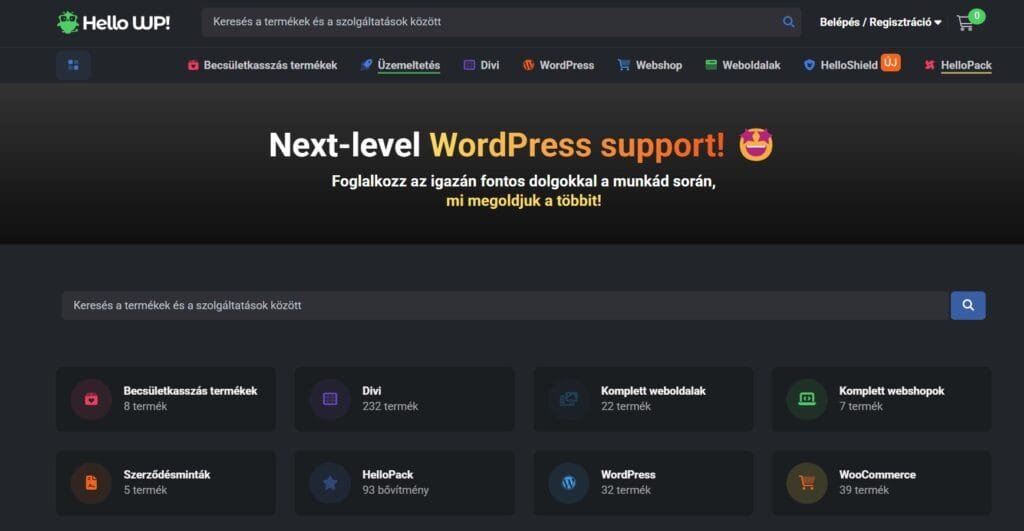Screen dimensions: 1024x531
Task: Click the '32 termék' count text
Action: coord(626,490)
